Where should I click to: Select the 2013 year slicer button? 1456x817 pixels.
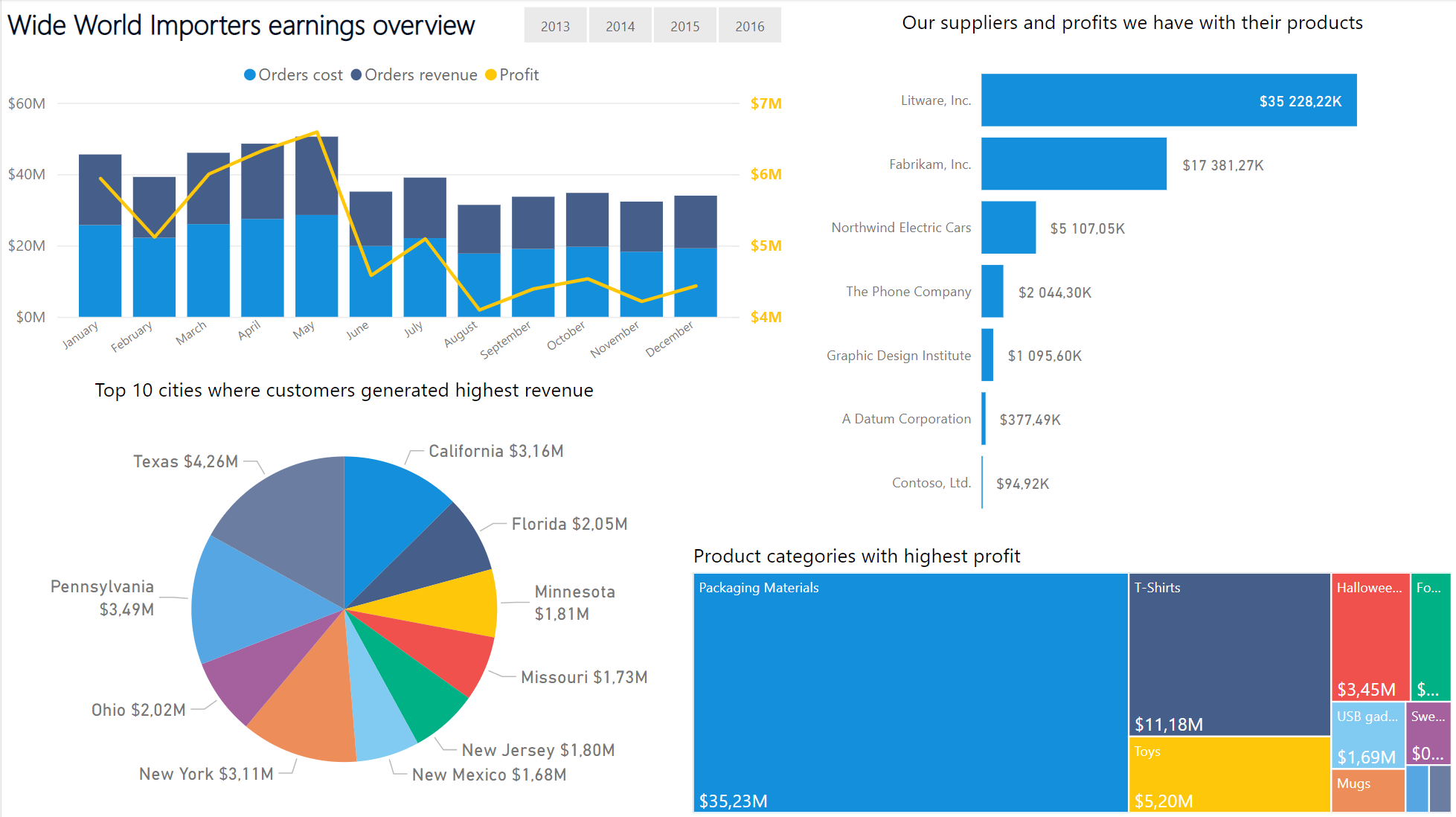click(x=555, y=26)
